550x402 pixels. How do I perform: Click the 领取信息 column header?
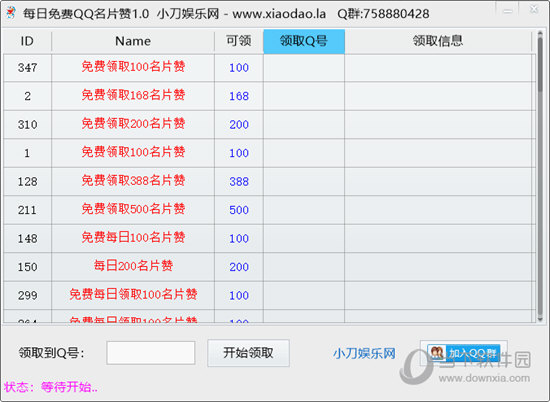438,41
